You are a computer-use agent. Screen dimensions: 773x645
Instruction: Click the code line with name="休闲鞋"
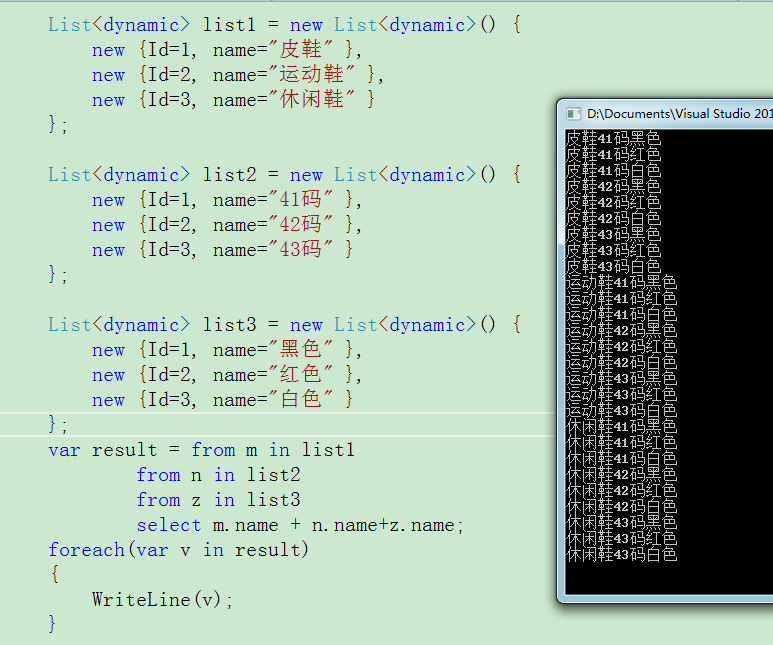tap(233, 100)
